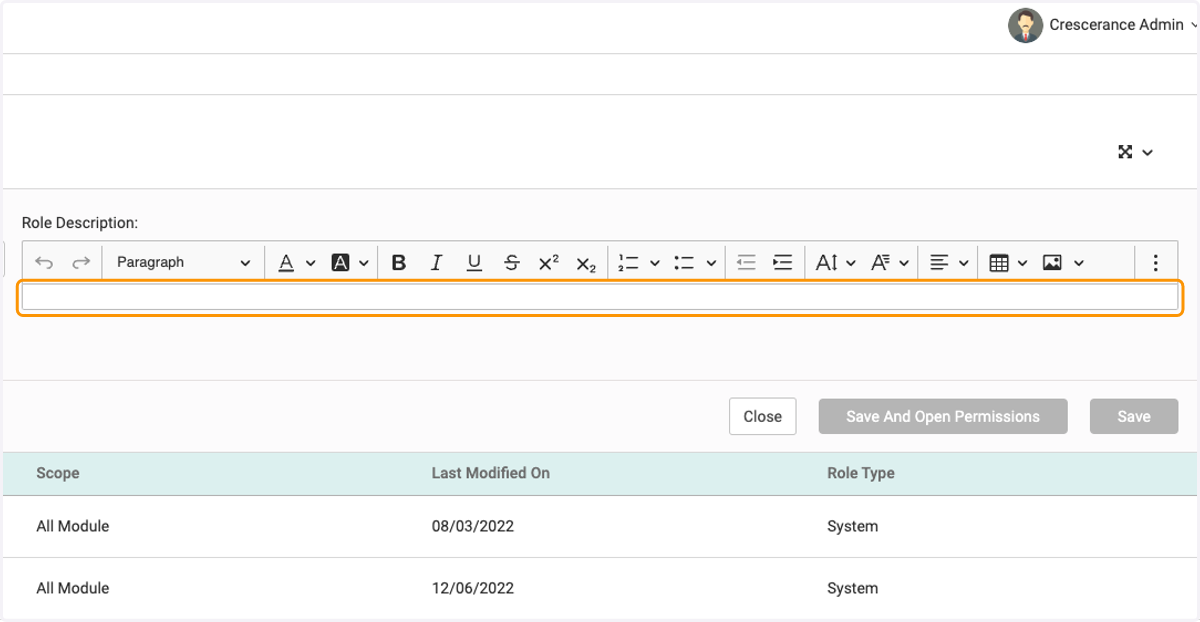Image resolution: width=1200 pixels, height=622 pixels.
Task: Click the Close button
Action: pyautogui.click(x=763, y=417)
